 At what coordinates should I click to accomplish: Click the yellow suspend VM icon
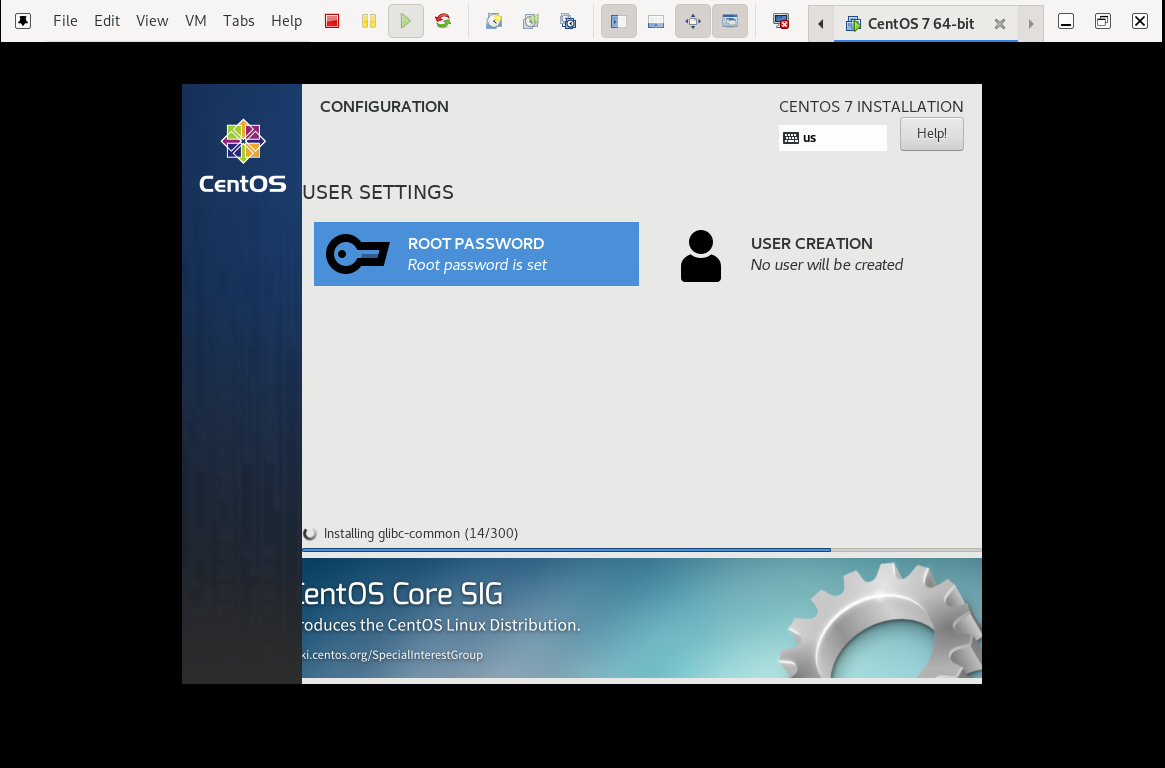[369, 22]
